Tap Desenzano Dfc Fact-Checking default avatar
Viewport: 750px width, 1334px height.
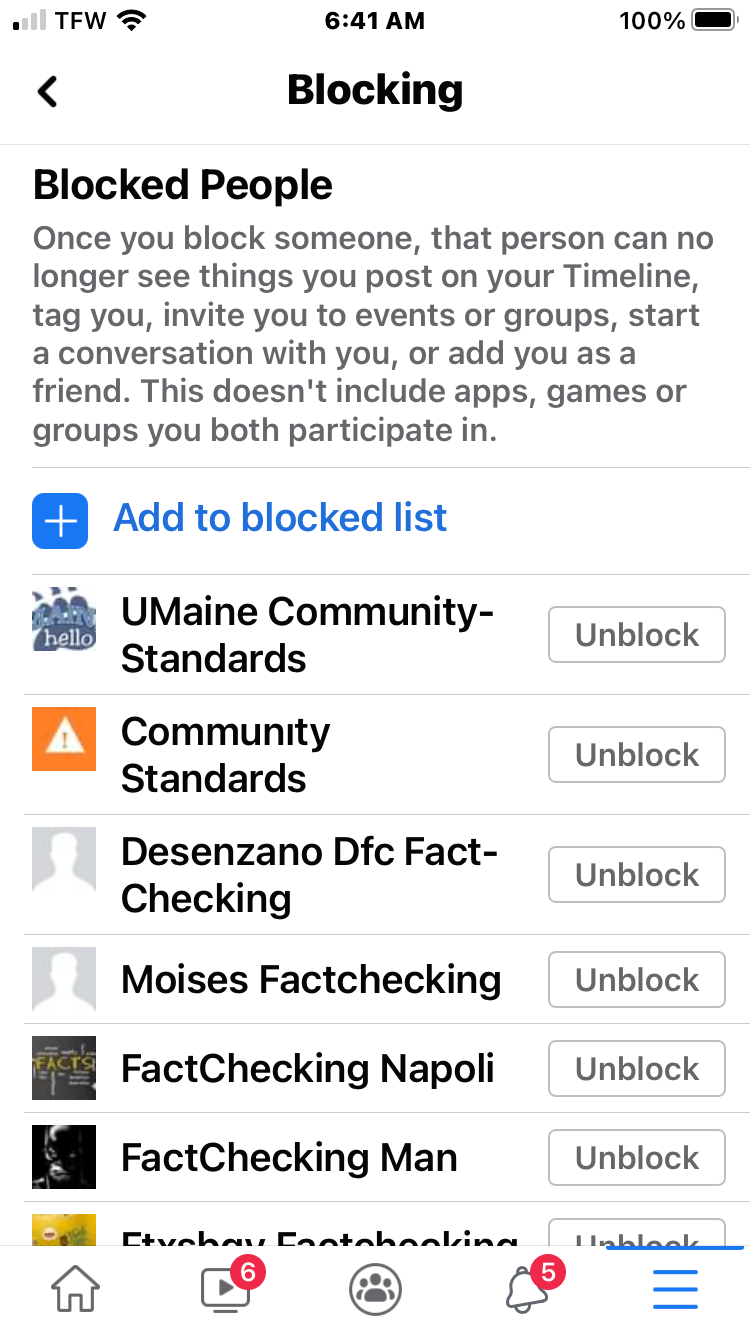tap(64, 859)
